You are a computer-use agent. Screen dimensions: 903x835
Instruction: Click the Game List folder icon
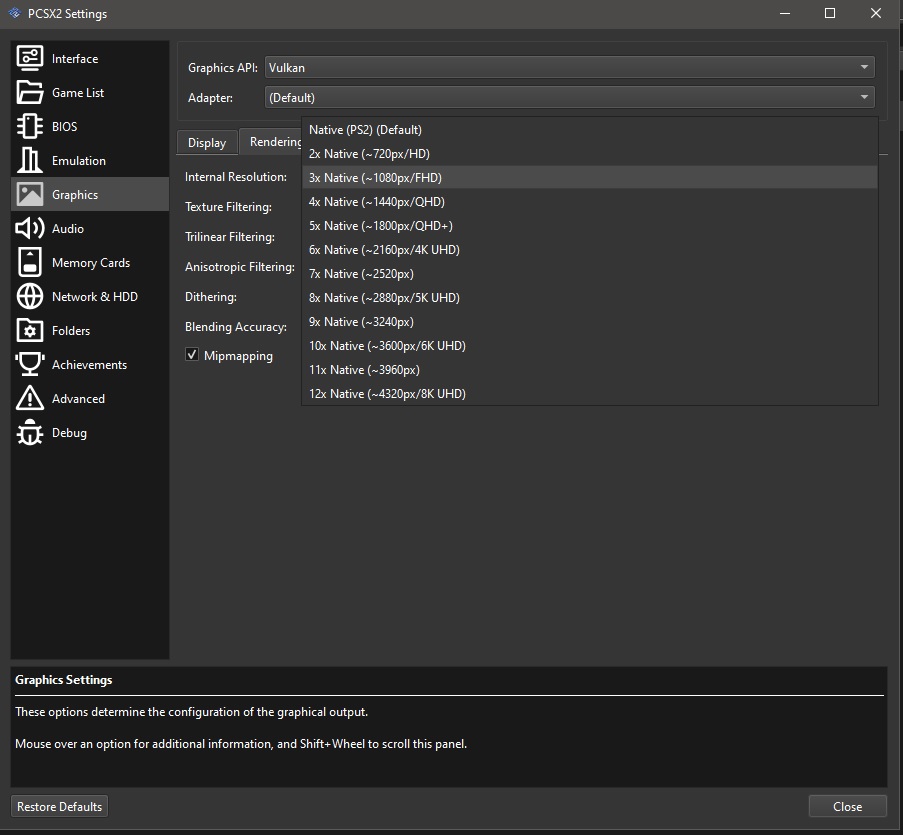(29, 92)
